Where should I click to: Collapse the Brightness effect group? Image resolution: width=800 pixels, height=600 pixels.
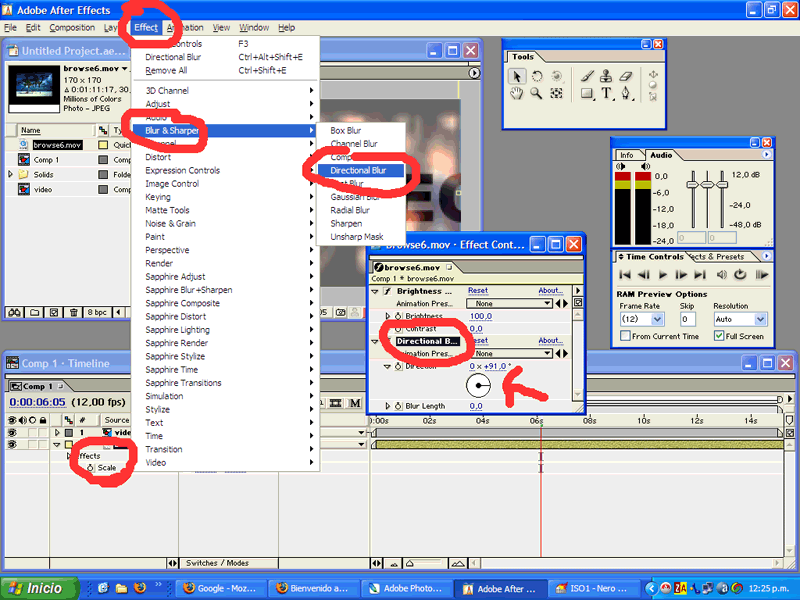pyautogui.click(x=375, y=291)
